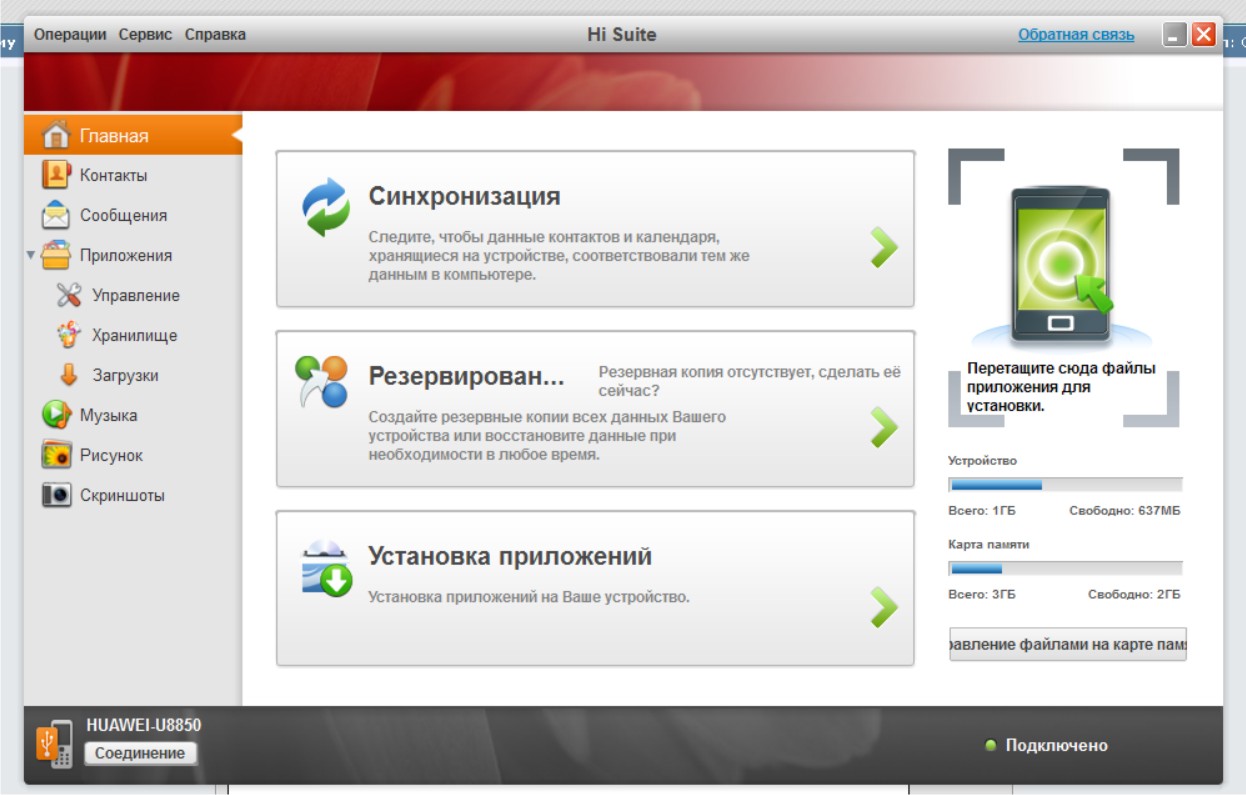Image resolution: width=1246 pixels, height=795 pixels.
Task: Click the 'Свободно: 2ГБ' text
Action: point(1134,594)
